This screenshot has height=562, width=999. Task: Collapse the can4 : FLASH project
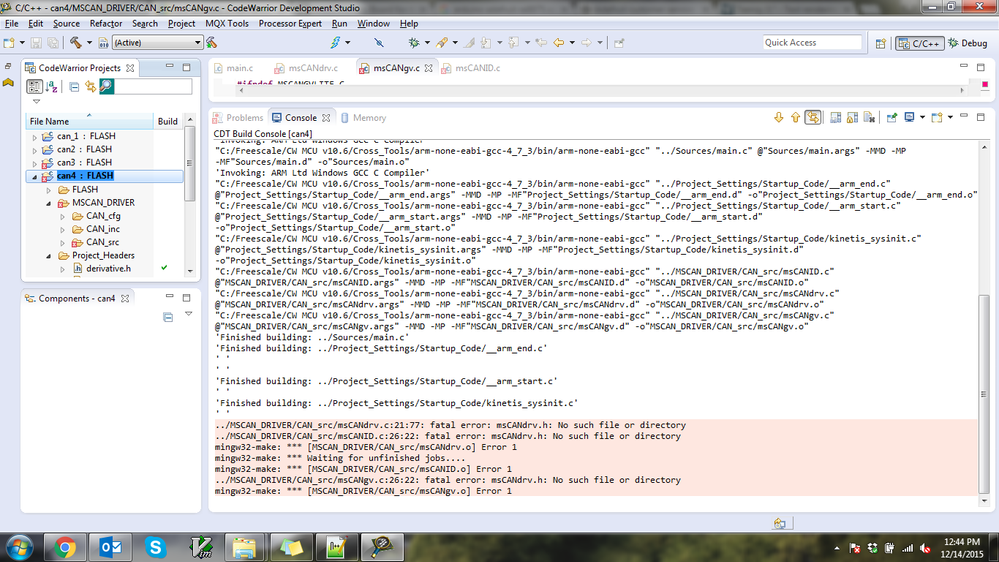(x=34, y=177)
